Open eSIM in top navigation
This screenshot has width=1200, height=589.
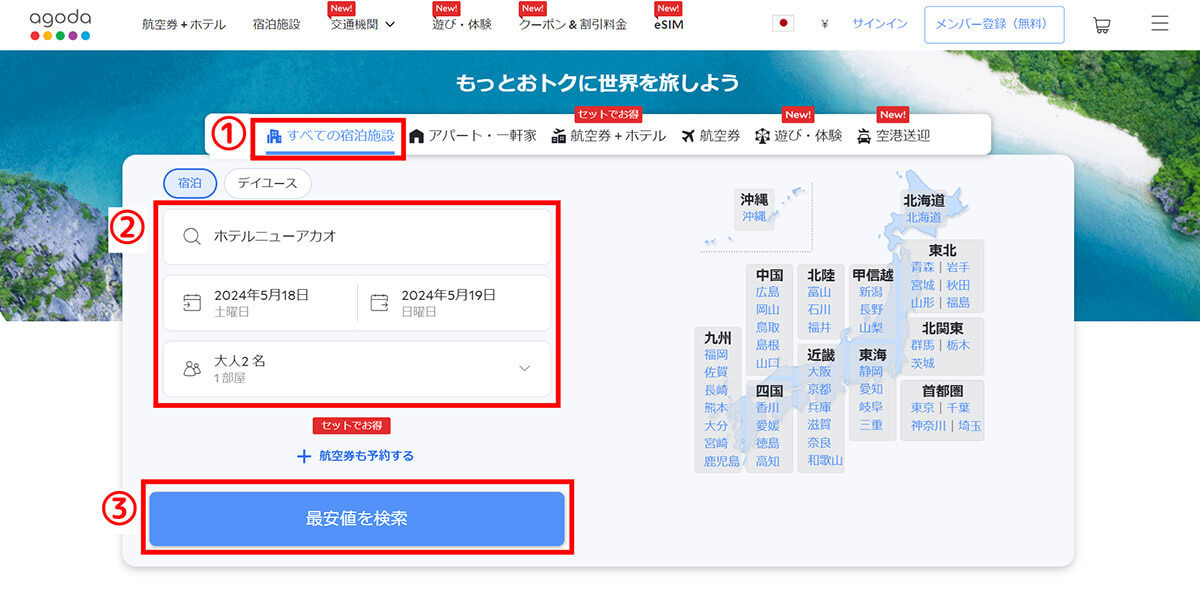click(x=669, y=25)
